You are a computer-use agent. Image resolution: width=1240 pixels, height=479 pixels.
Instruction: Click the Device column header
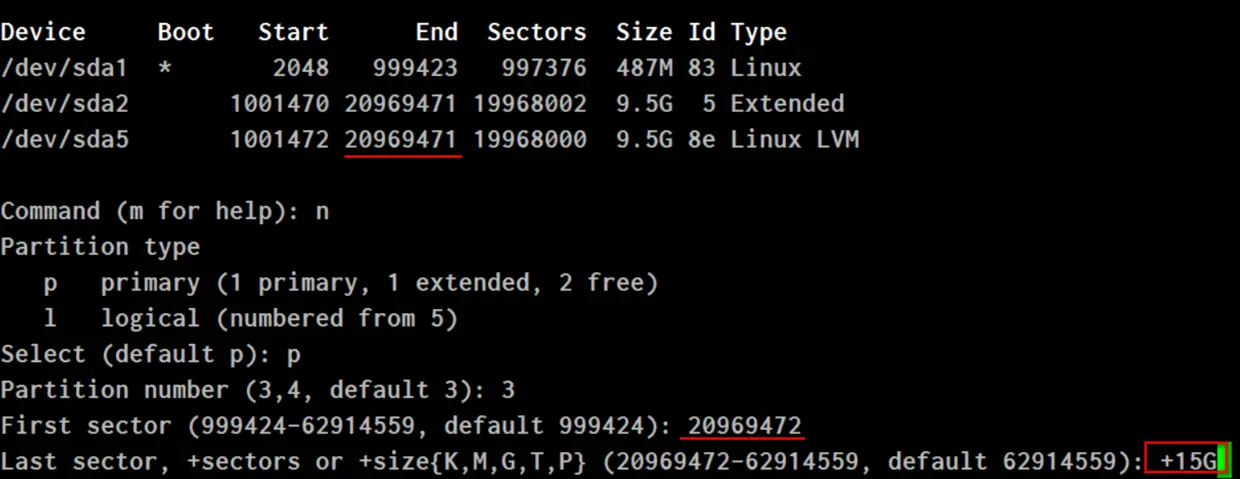point(43,32)
